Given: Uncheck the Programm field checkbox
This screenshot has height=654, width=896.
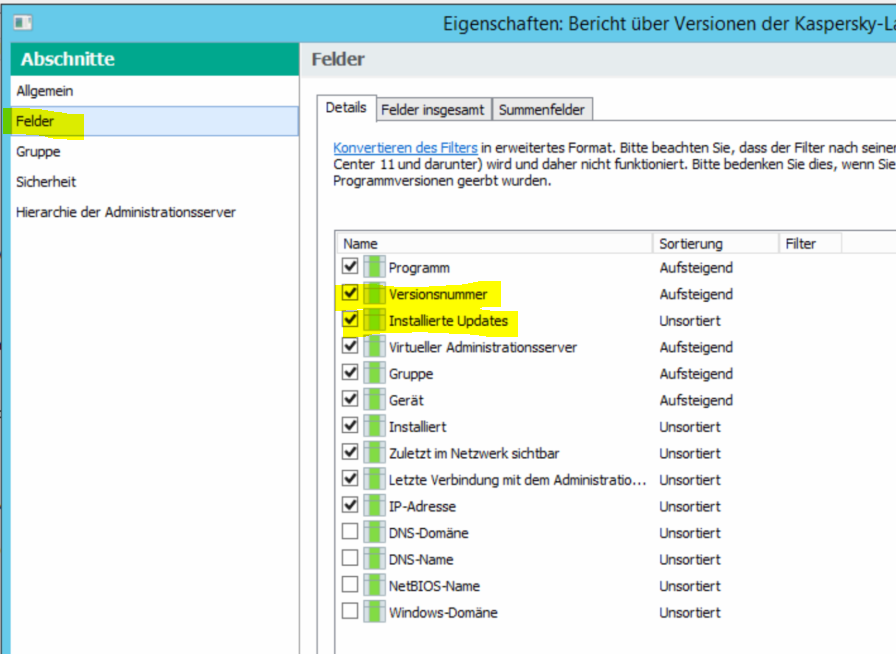Looking at the screenshot, I should [350, 266].
